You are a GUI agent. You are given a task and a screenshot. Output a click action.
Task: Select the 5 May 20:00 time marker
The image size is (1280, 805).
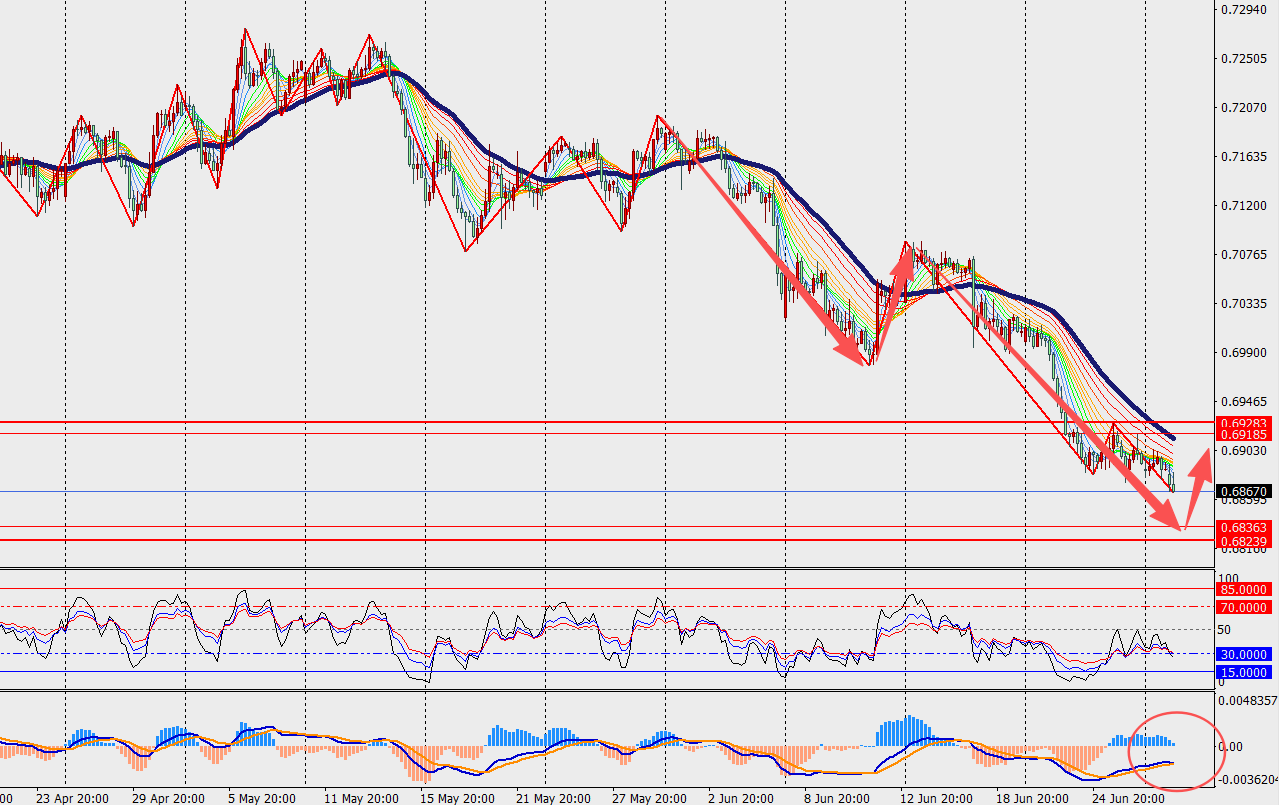point(264,798)
